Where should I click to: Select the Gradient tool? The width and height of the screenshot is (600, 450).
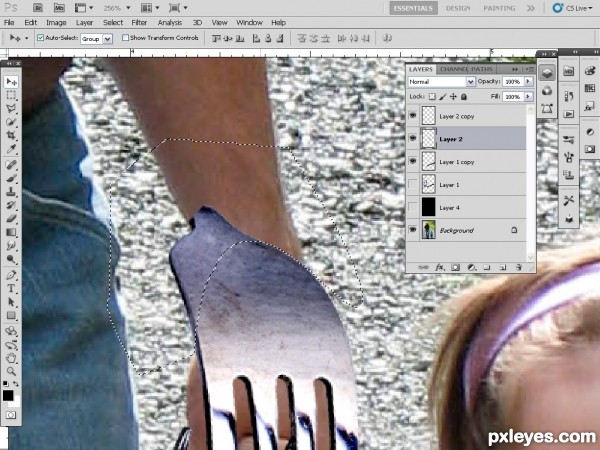11,232
